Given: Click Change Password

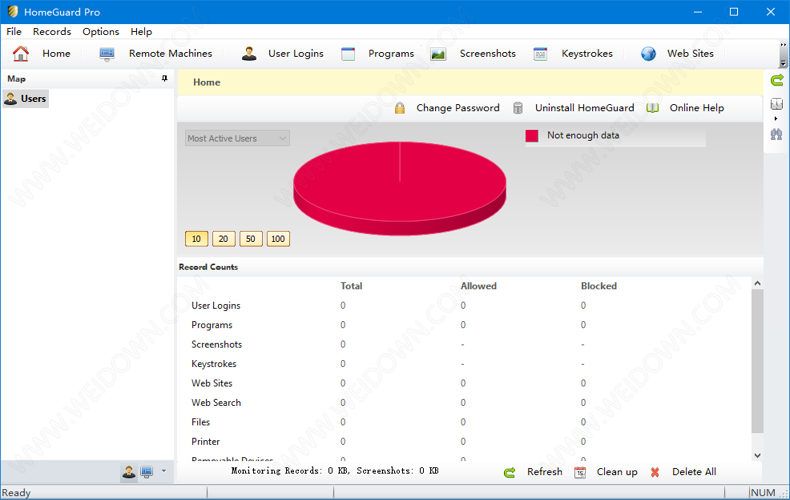Looking at the screenshot, I should coord(457,108).
